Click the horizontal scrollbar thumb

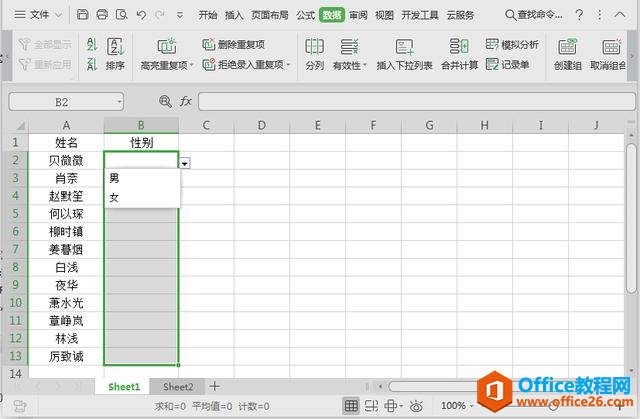tap(435, 386)
